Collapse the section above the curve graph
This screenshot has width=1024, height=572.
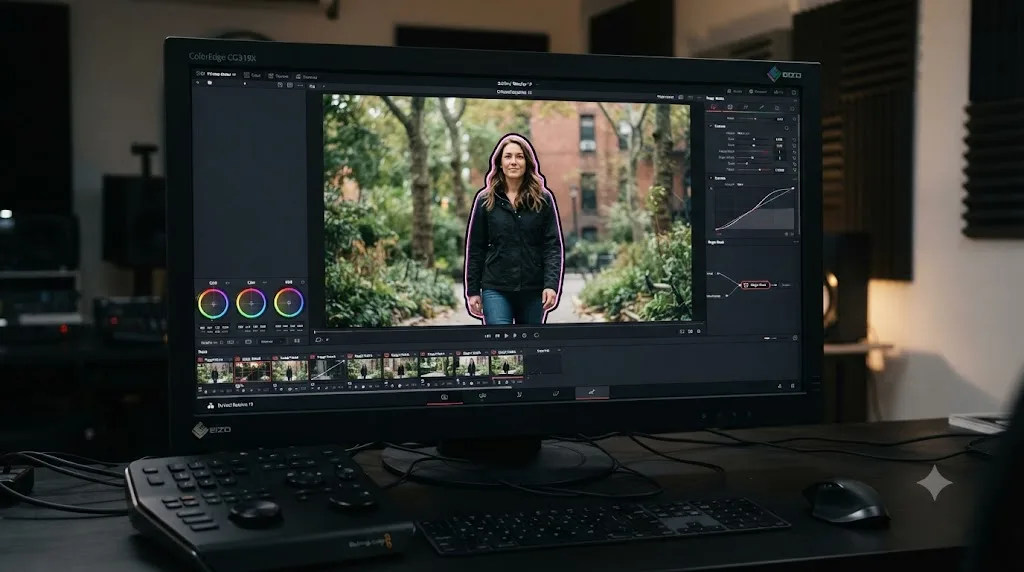tap(711, 178)
